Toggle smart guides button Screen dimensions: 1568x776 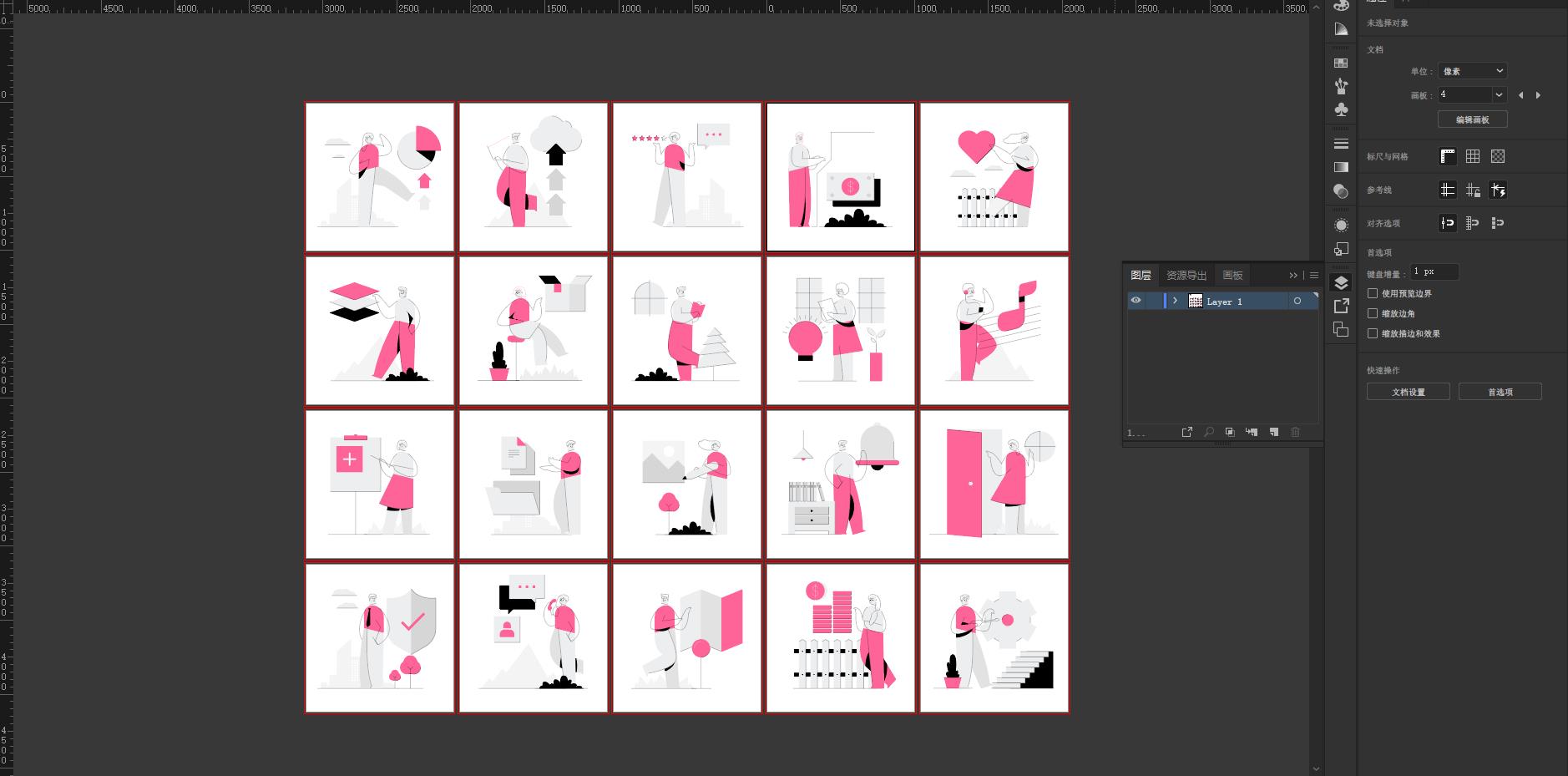[x=1498, y=190]
